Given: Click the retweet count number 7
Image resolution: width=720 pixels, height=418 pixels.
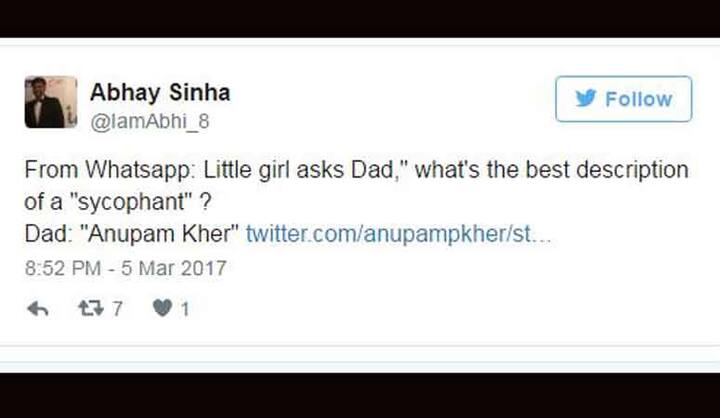Looking at the screenshot, I should 117,309.
